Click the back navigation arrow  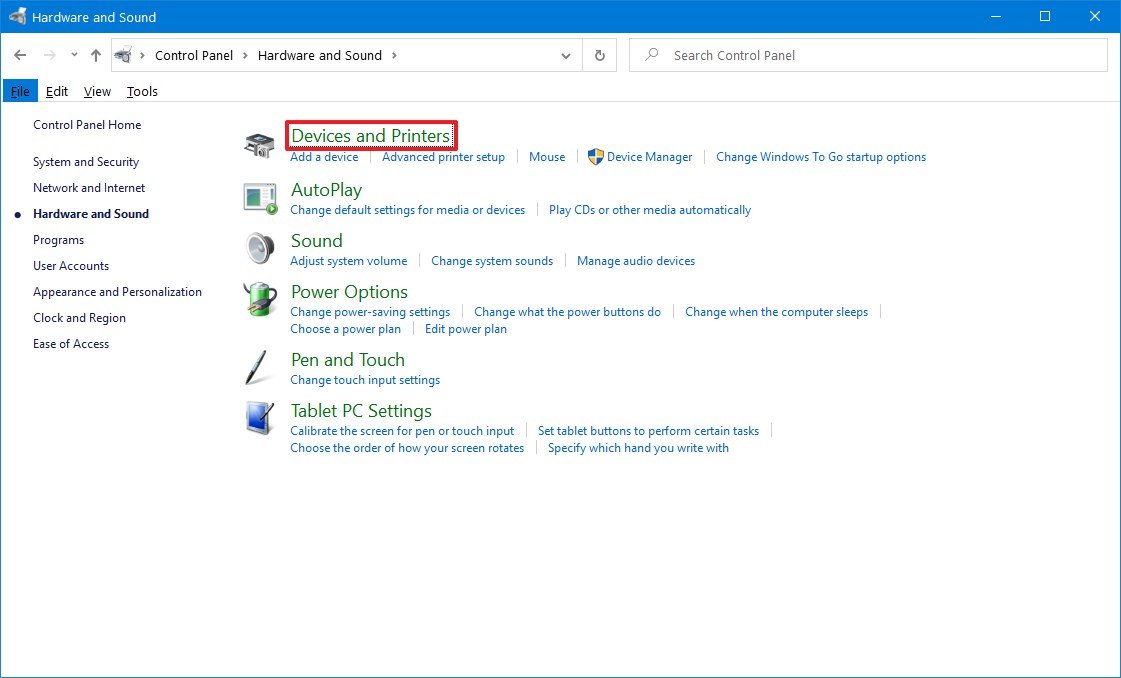tap(20, 55)
